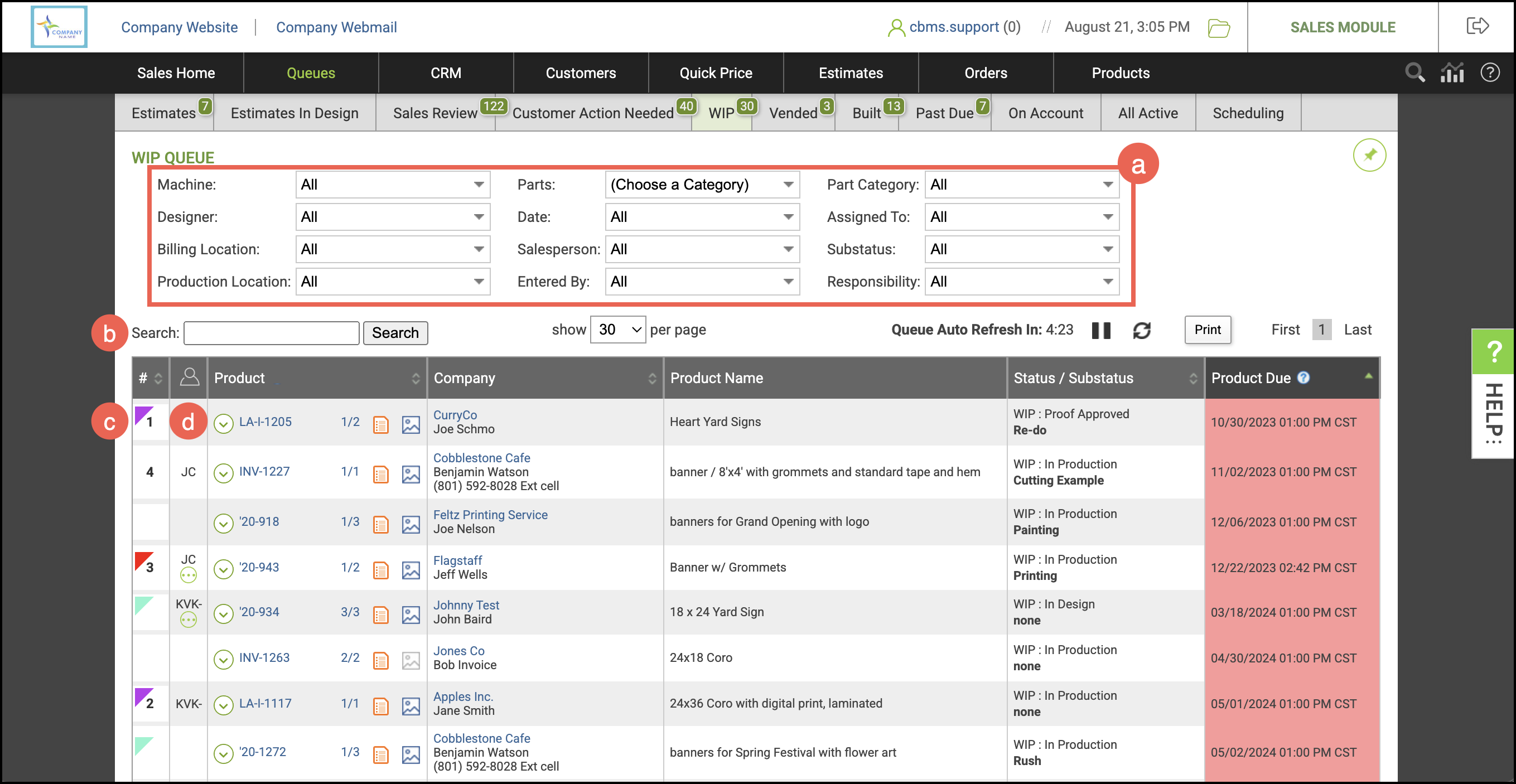Click the Print button
Image resolution: width=1516 pixels, height=784 pixels.
[1207, 330]
